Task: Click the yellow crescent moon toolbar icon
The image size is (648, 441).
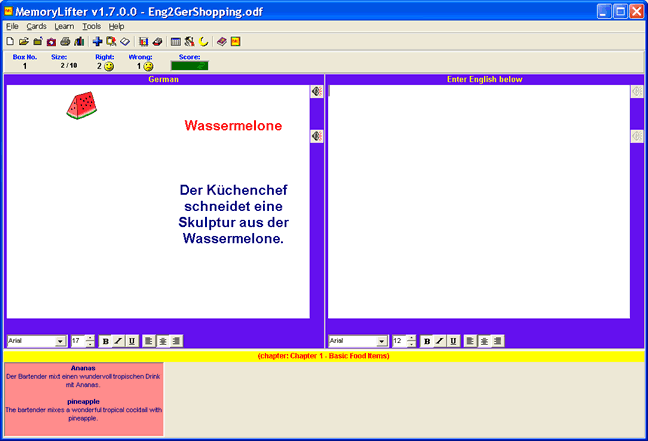Action: coord(203,41)
